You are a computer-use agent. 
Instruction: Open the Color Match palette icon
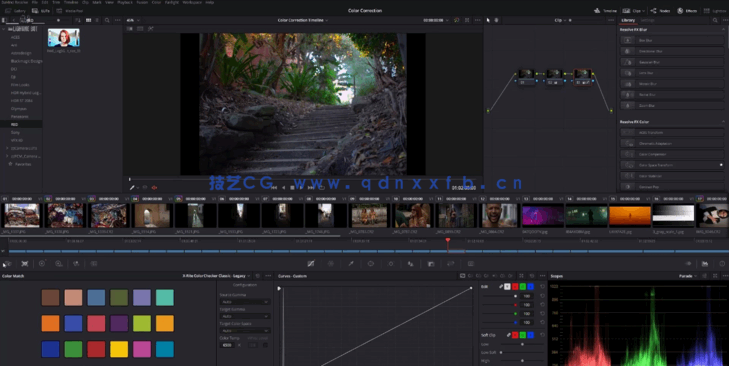[x=25, y=264]
